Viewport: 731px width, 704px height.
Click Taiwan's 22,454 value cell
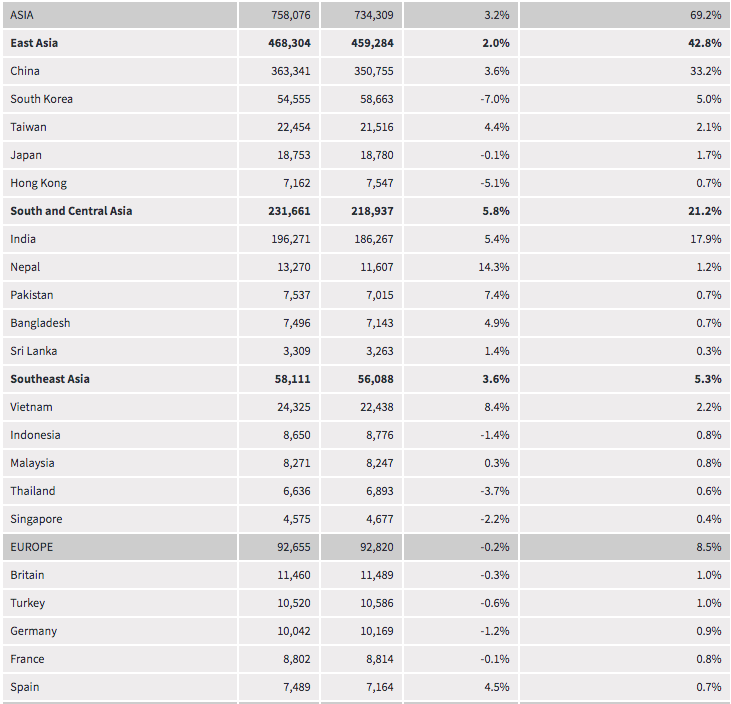click(298, 127)
